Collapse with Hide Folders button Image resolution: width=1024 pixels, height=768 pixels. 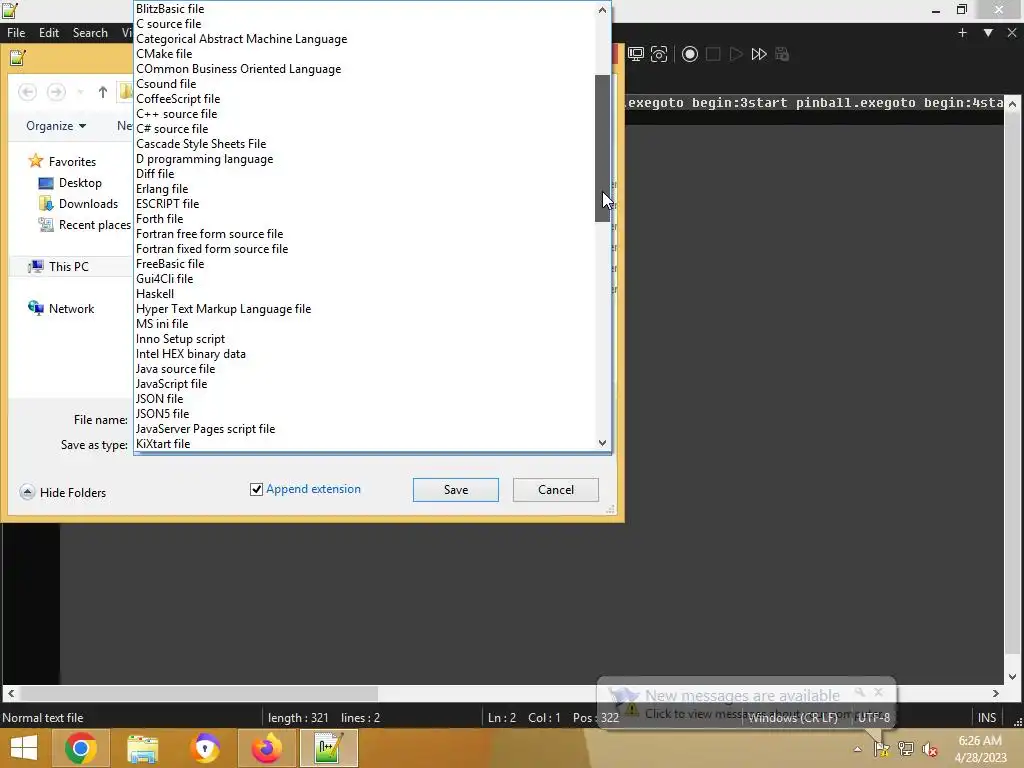click(63, 492)
